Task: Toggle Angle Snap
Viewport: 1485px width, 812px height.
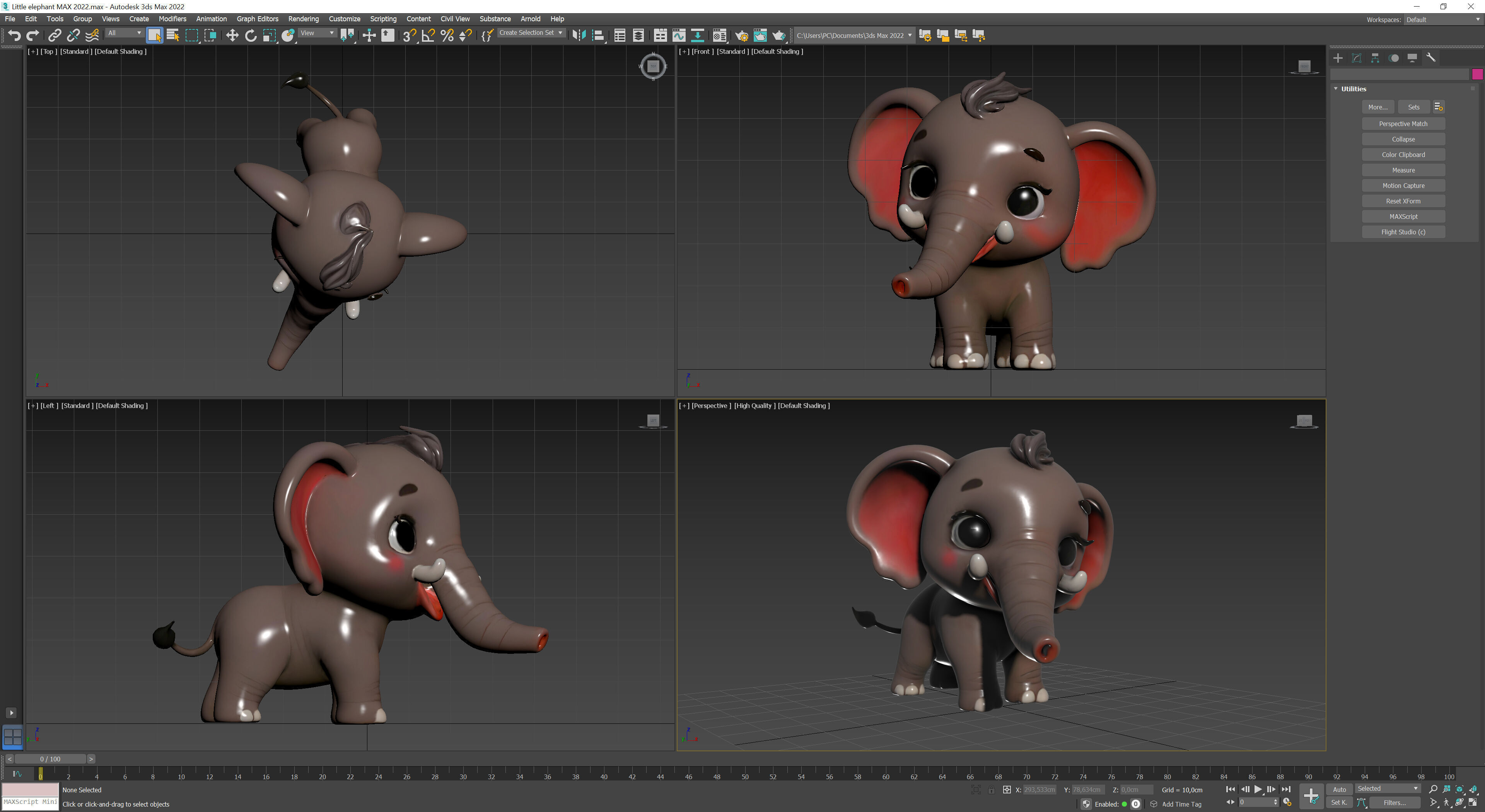Action: [x=428, y=36]
